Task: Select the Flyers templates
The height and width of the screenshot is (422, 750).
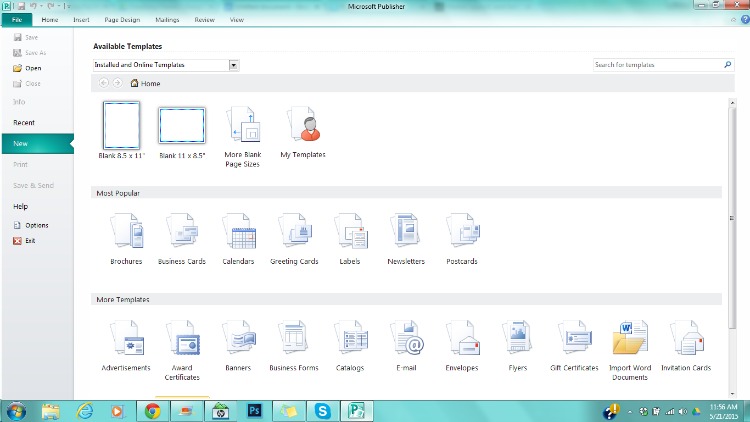Action: point(518,346)
